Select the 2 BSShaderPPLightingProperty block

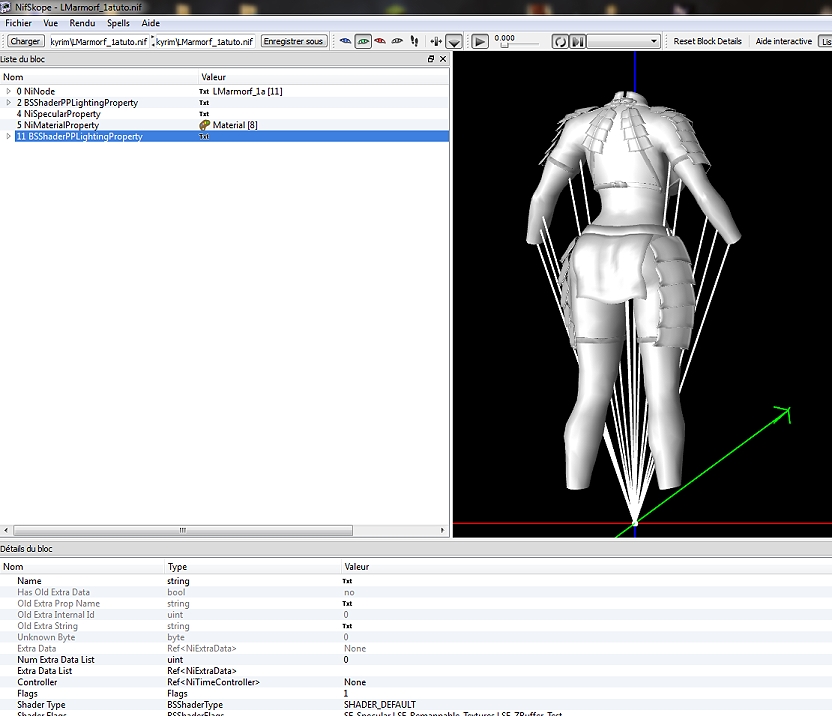tap(77, 102)
